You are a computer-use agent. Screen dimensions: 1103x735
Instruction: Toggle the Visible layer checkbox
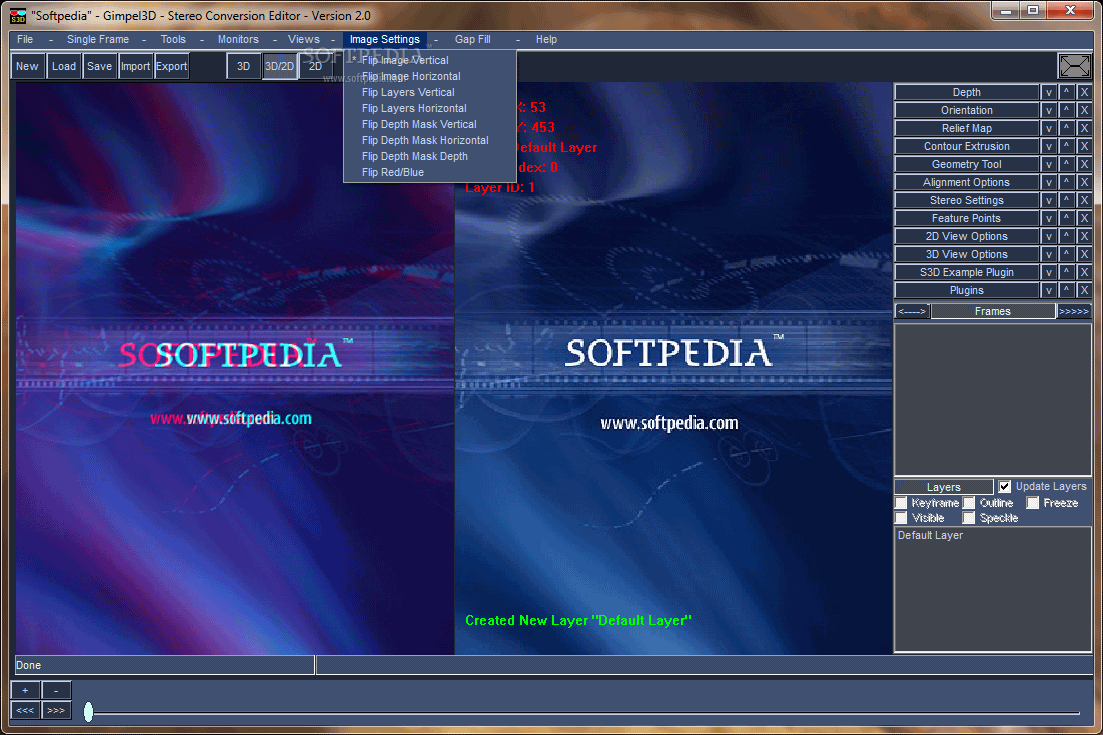tap(901, 518)
